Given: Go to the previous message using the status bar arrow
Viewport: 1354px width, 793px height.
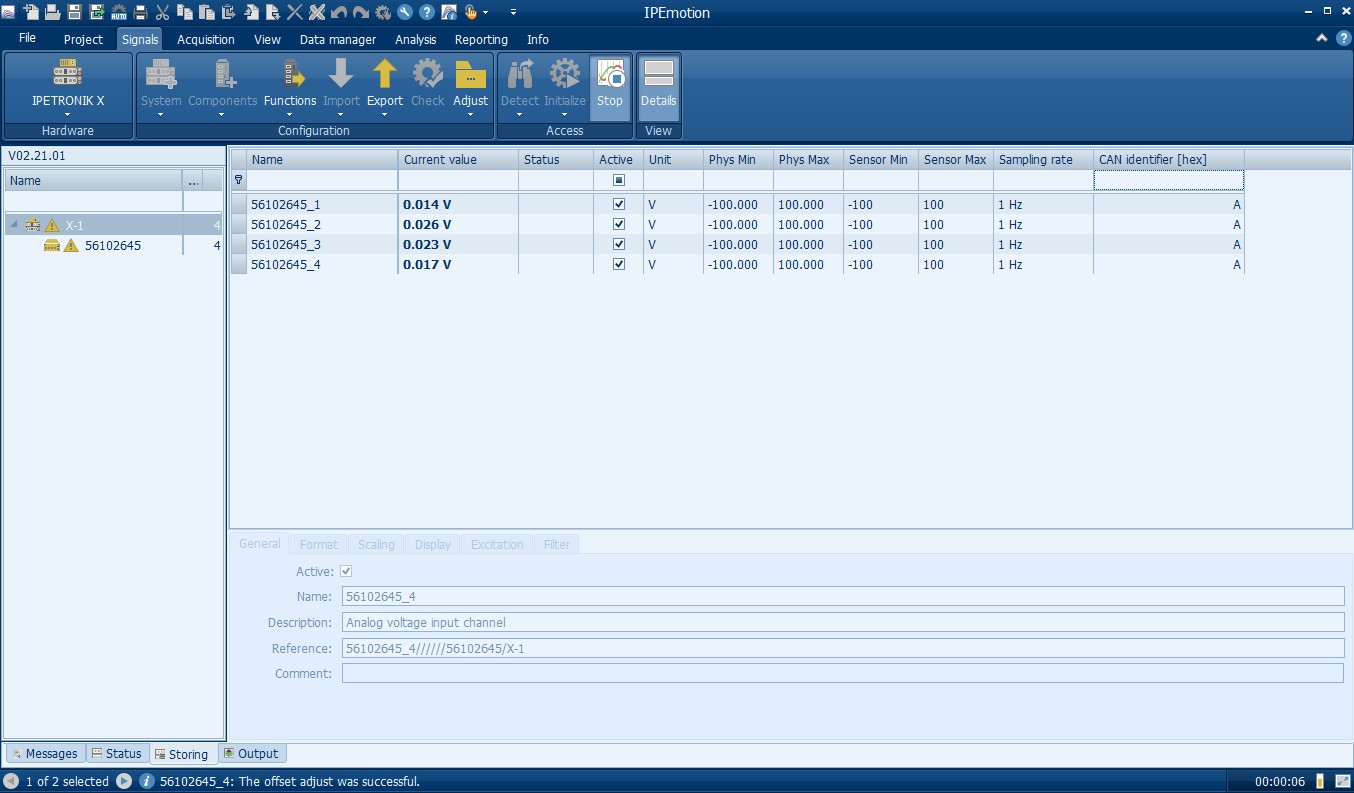Looking at the screenshot, I should click(11, 781).
